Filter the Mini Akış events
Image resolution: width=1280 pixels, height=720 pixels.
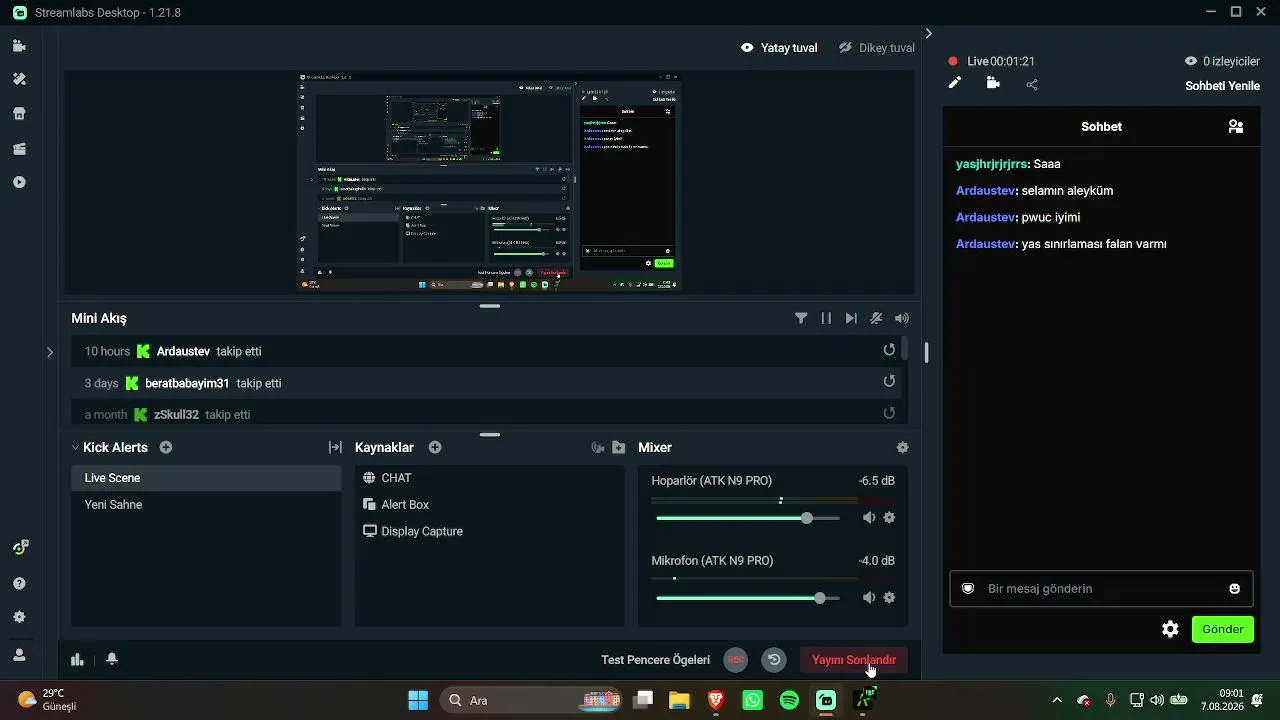tap(801, 318)
